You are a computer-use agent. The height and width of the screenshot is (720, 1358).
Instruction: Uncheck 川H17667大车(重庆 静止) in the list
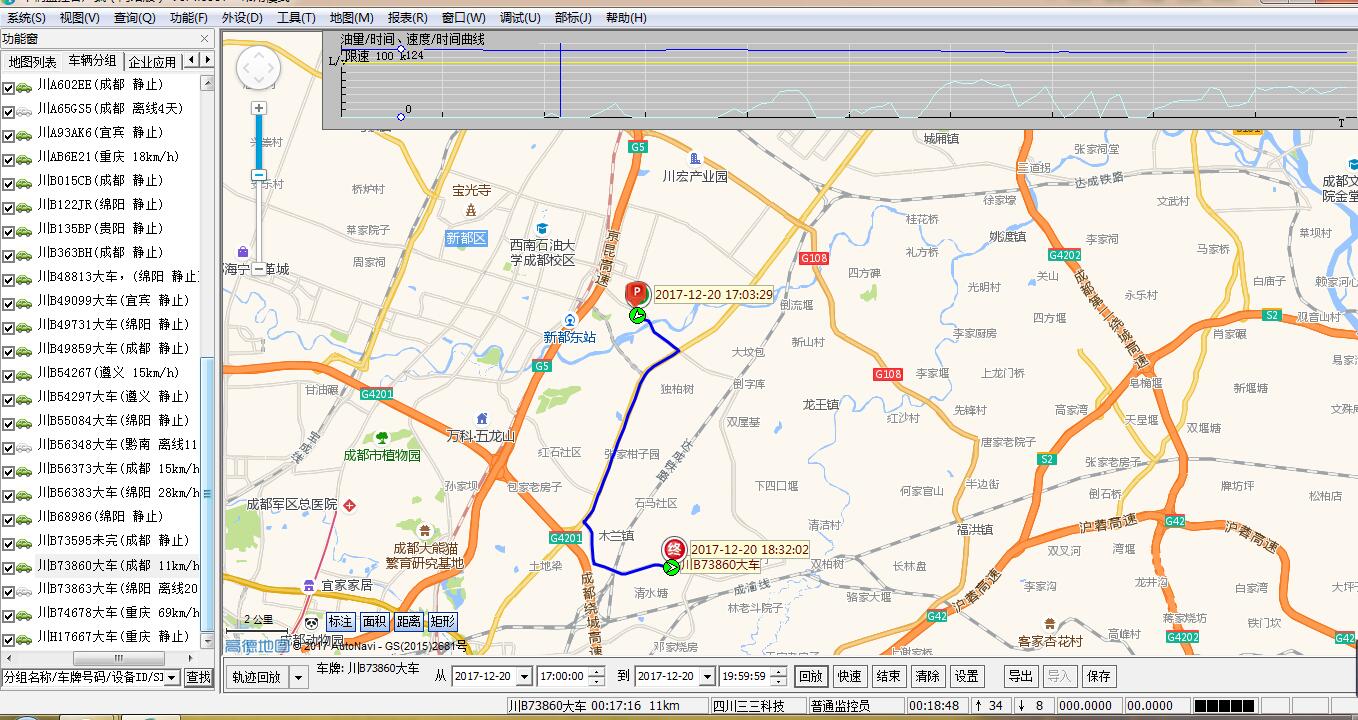10,636
